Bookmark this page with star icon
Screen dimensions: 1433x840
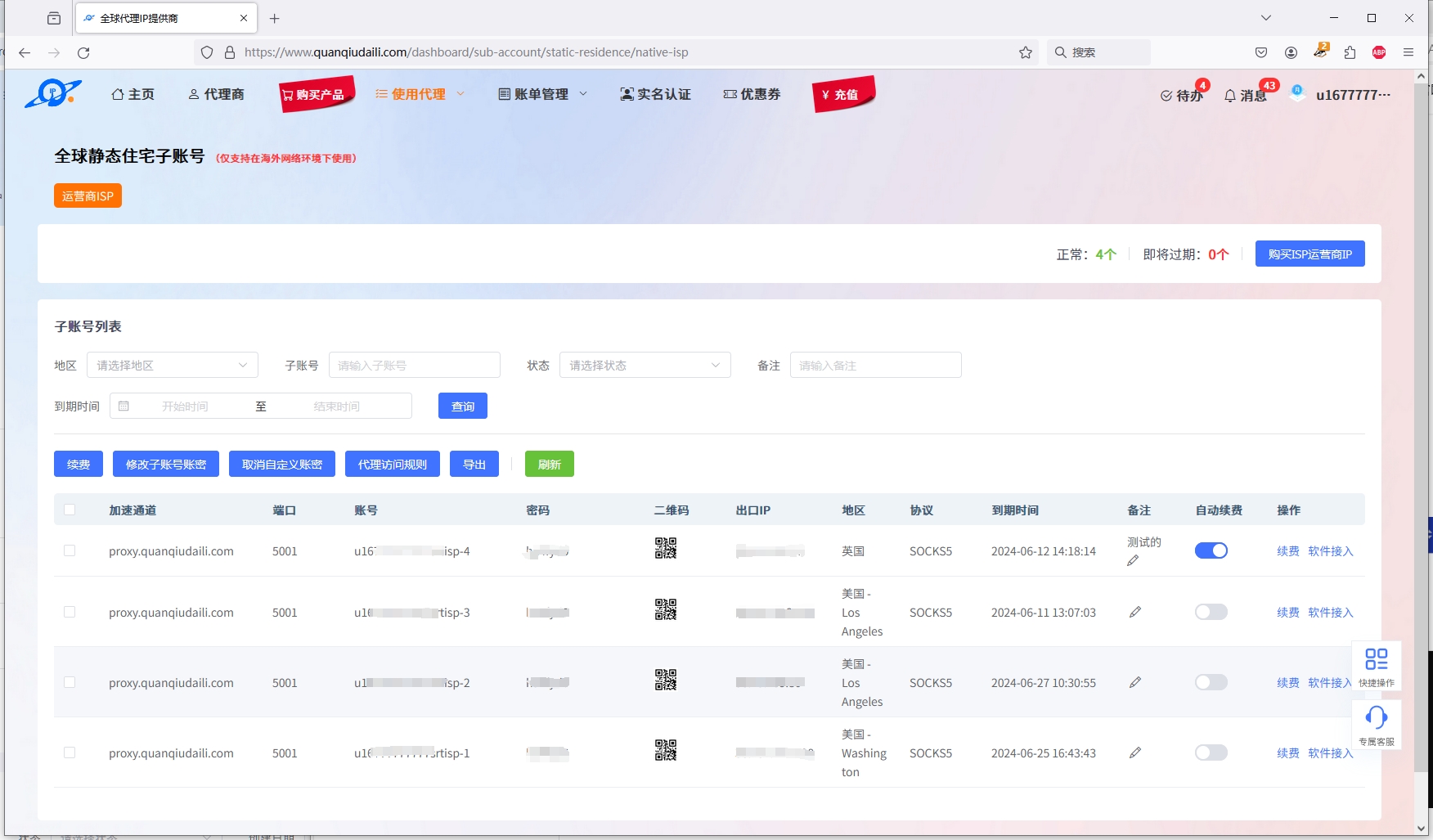coord(1026,52)
